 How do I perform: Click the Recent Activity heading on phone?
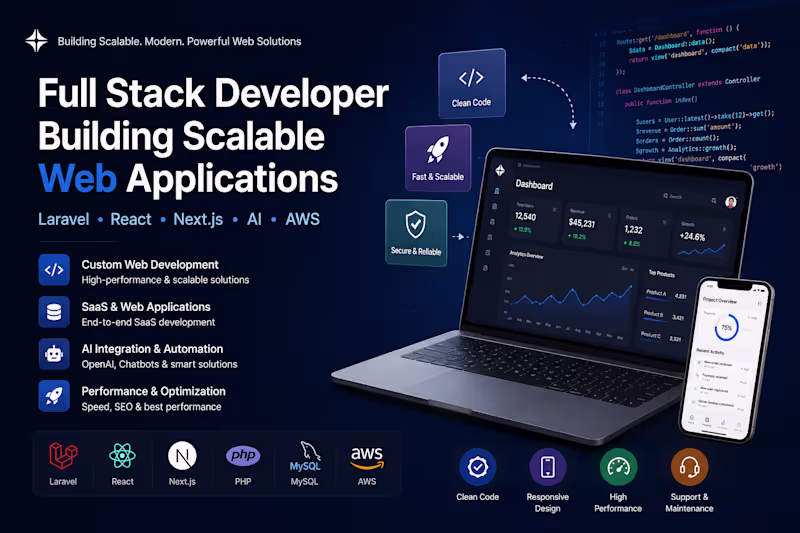coord(710,351)
